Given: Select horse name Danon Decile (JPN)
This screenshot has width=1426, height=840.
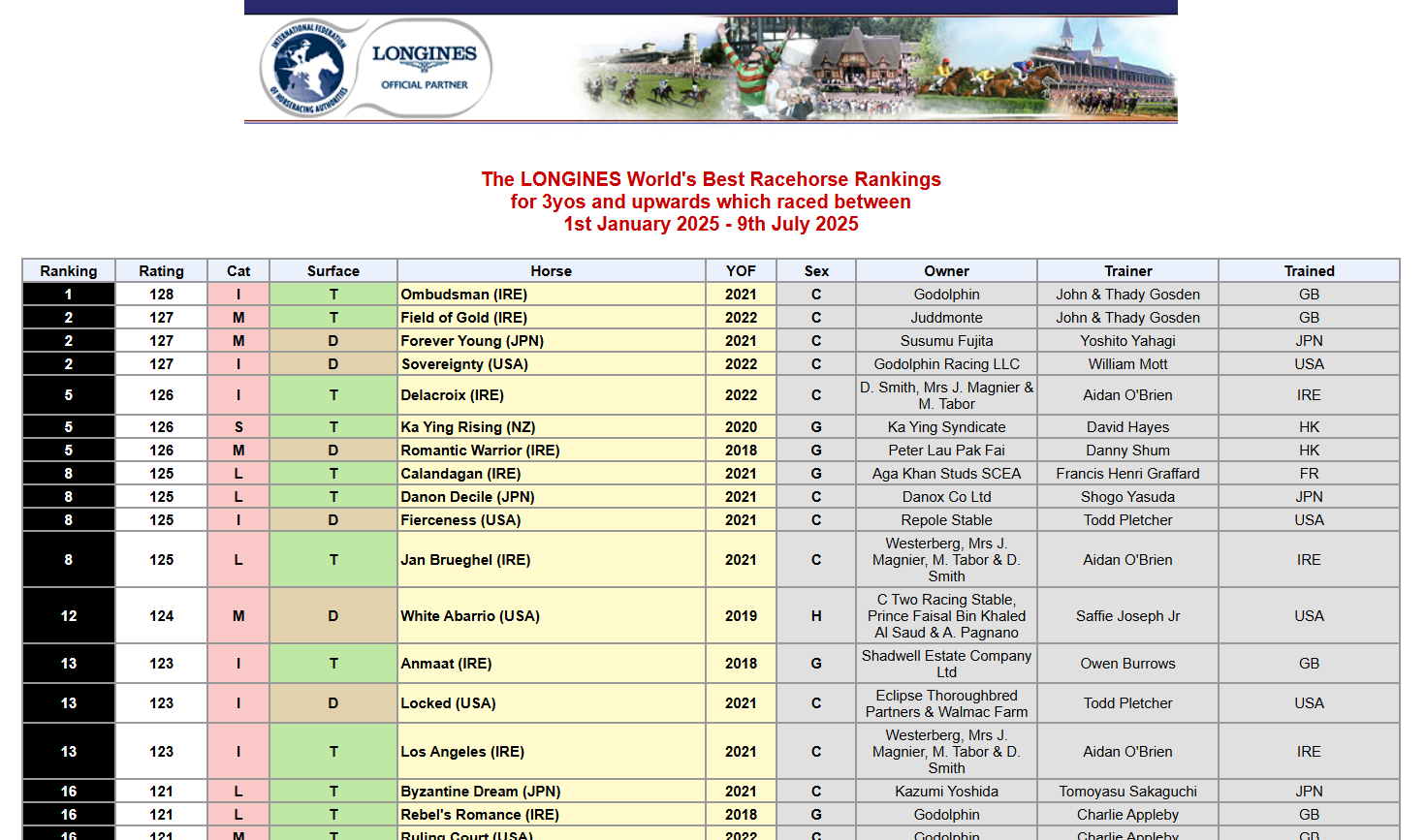Looking at the screenshot, I should pos(468,497).
